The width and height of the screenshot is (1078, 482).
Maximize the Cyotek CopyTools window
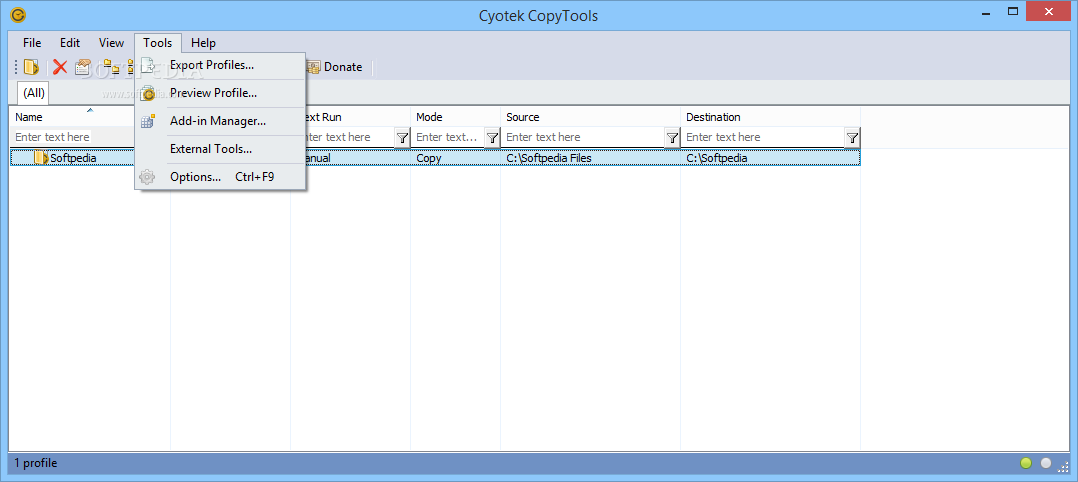(1012, 12)
